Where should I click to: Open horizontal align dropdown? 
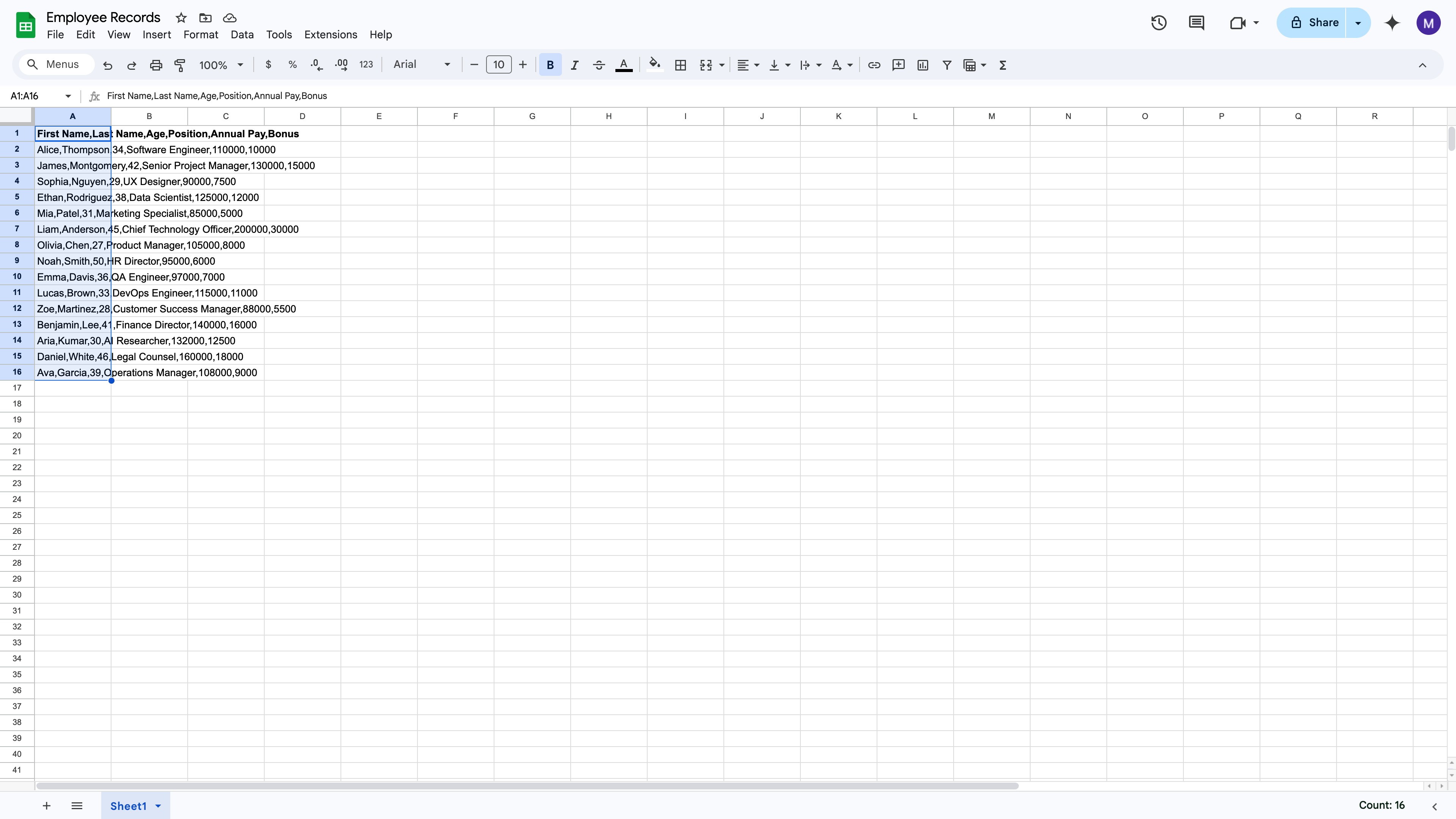(748, 65)
